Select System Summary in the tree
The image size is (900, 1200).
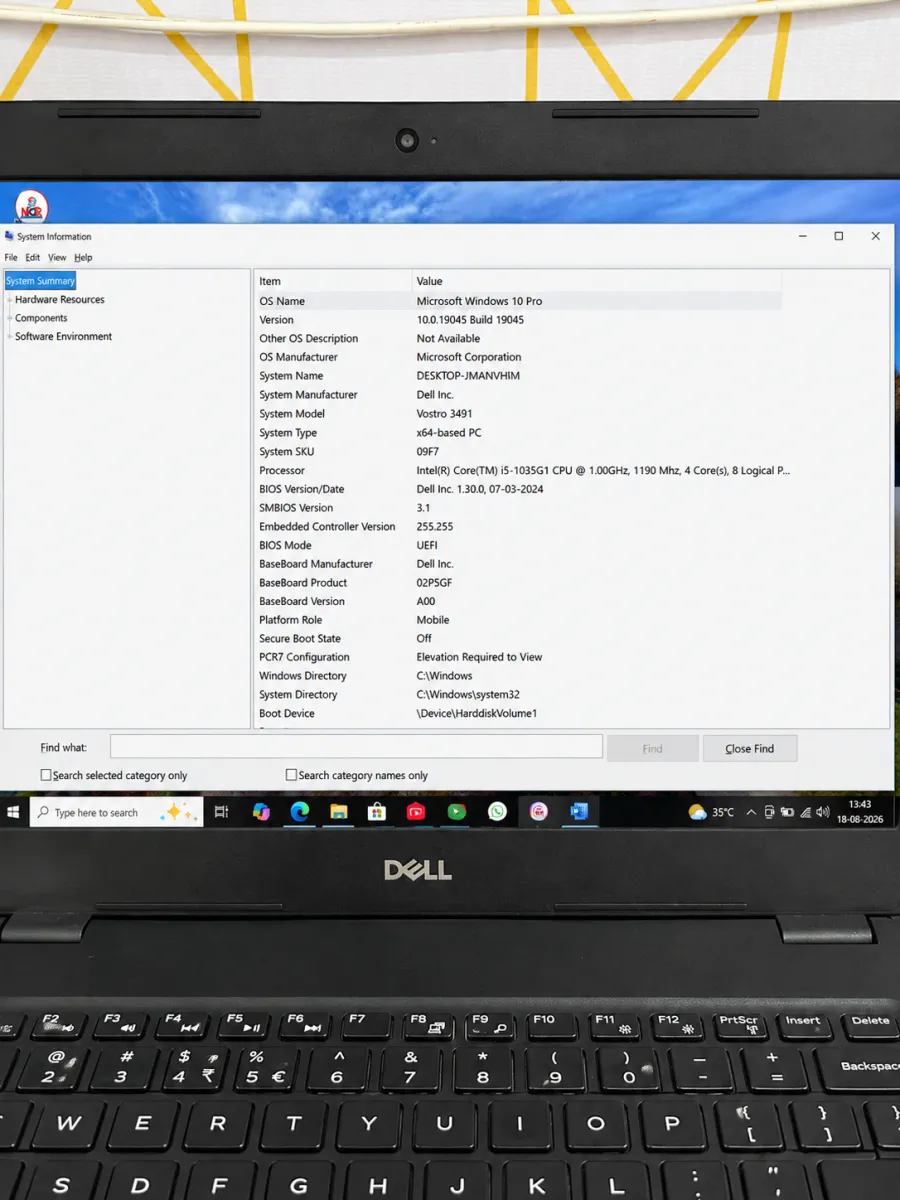point(40,281)
